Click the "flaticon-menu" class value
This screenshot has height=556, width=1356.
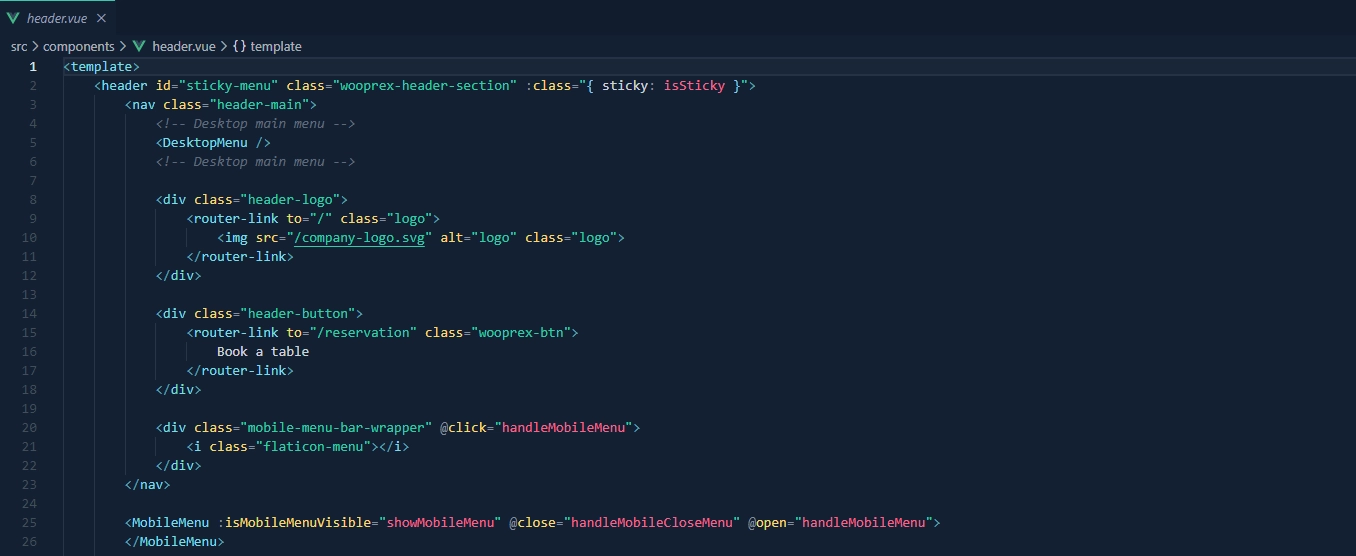[313, 446]
